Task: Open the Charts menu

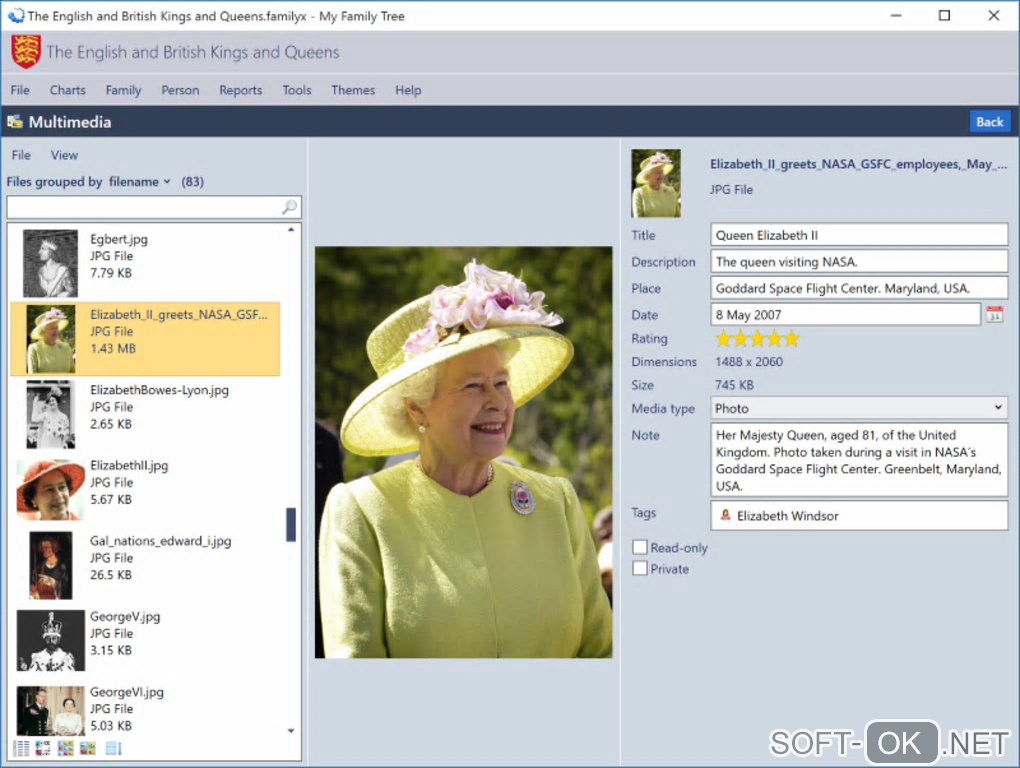Action: [x=68, y=90]
